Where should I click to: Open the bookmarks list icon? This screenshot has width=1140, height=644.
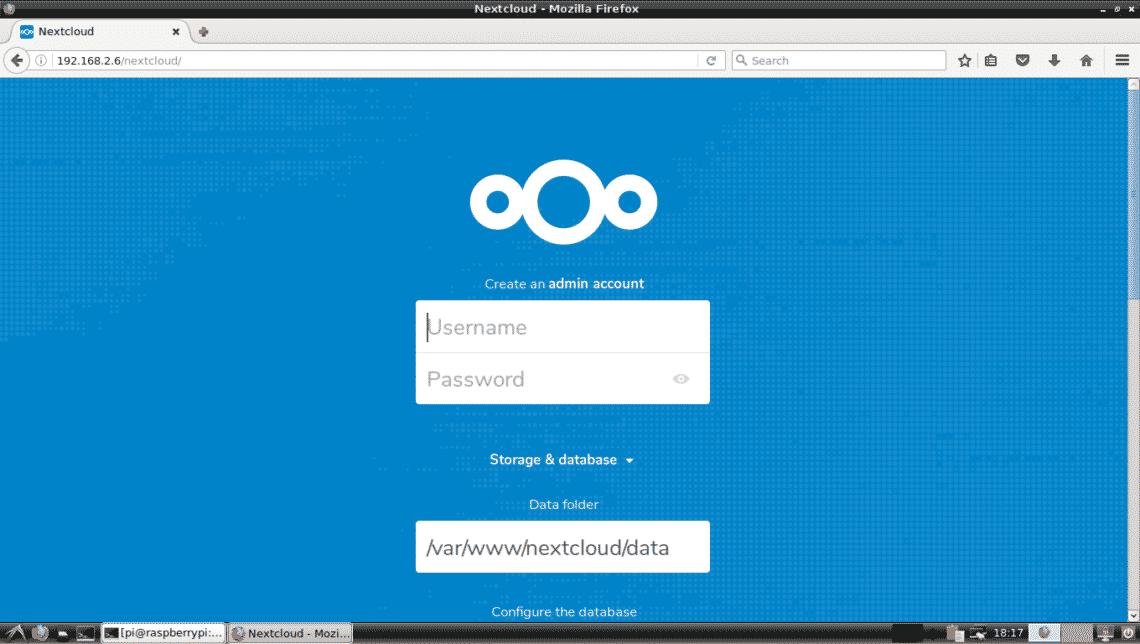(x=991, y=61)
